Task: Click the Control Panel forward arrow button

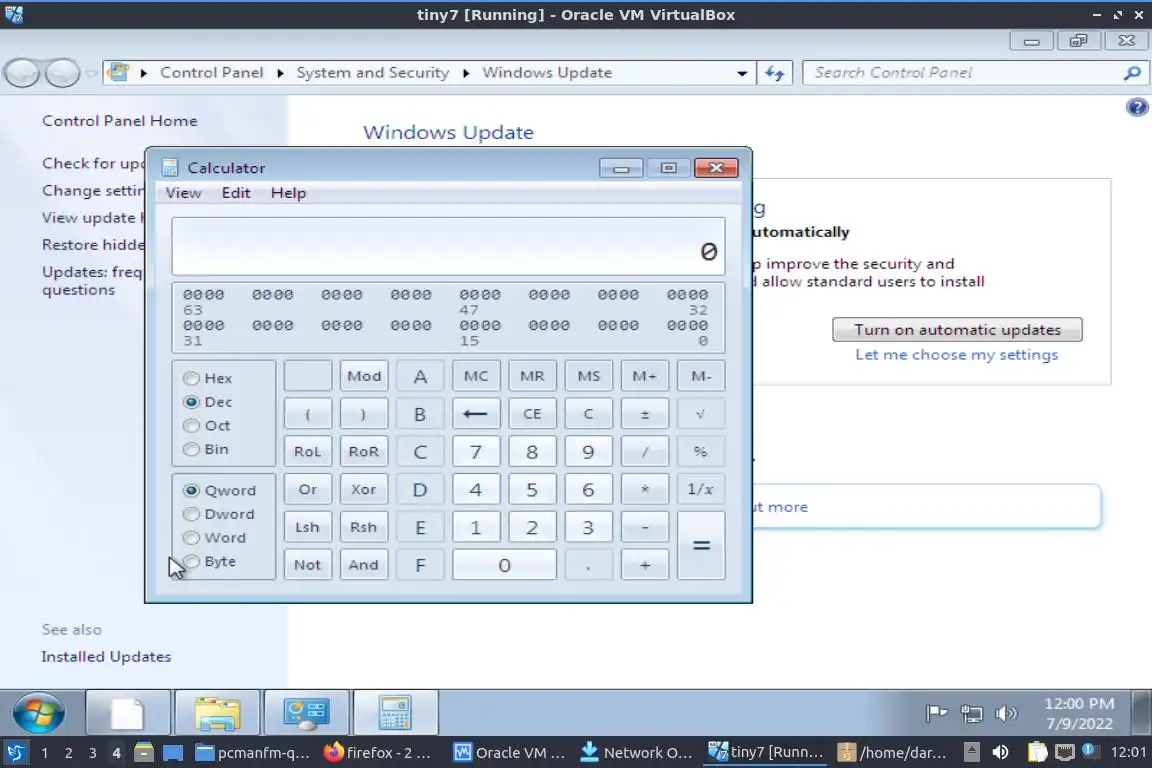Action: point(62,73)
